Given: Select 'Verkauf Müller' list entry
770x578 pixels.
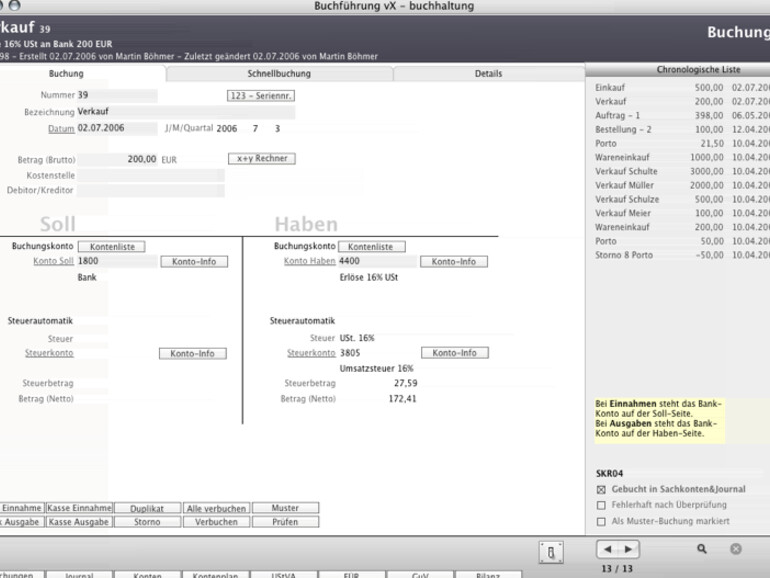Looking at the screenshot, I should pyautogui.click(x=682, y=185).
